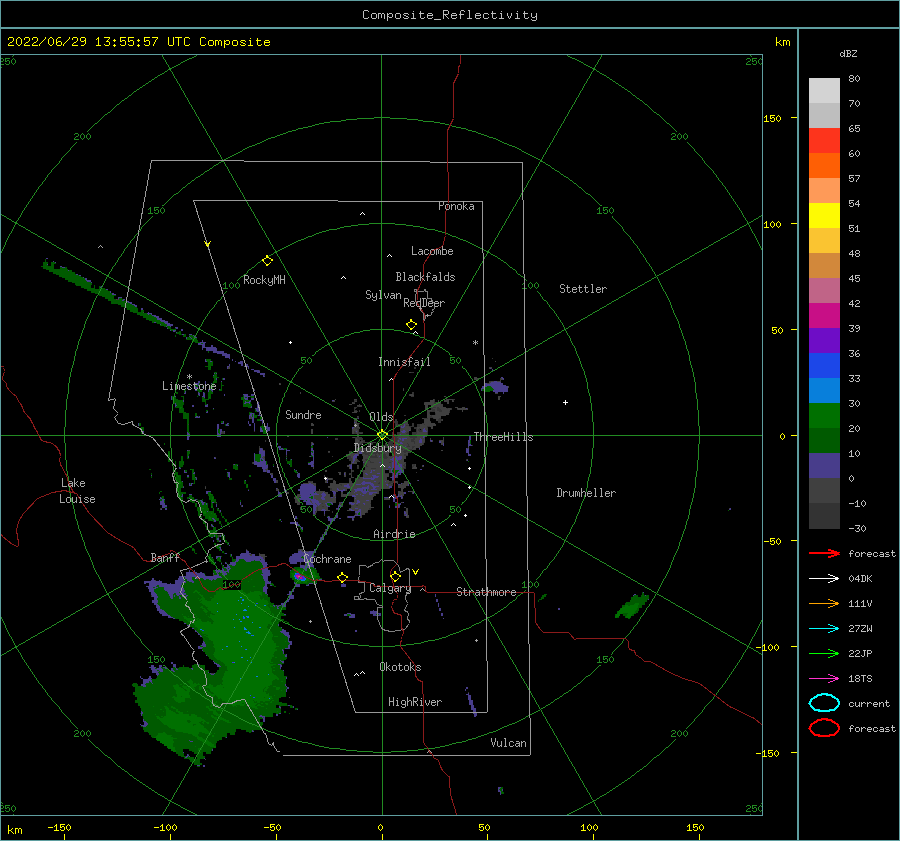Screen dimensions: 900x841
Task: Click the Innisfail label
Action: pyautogui.click(x=404, y=362)
